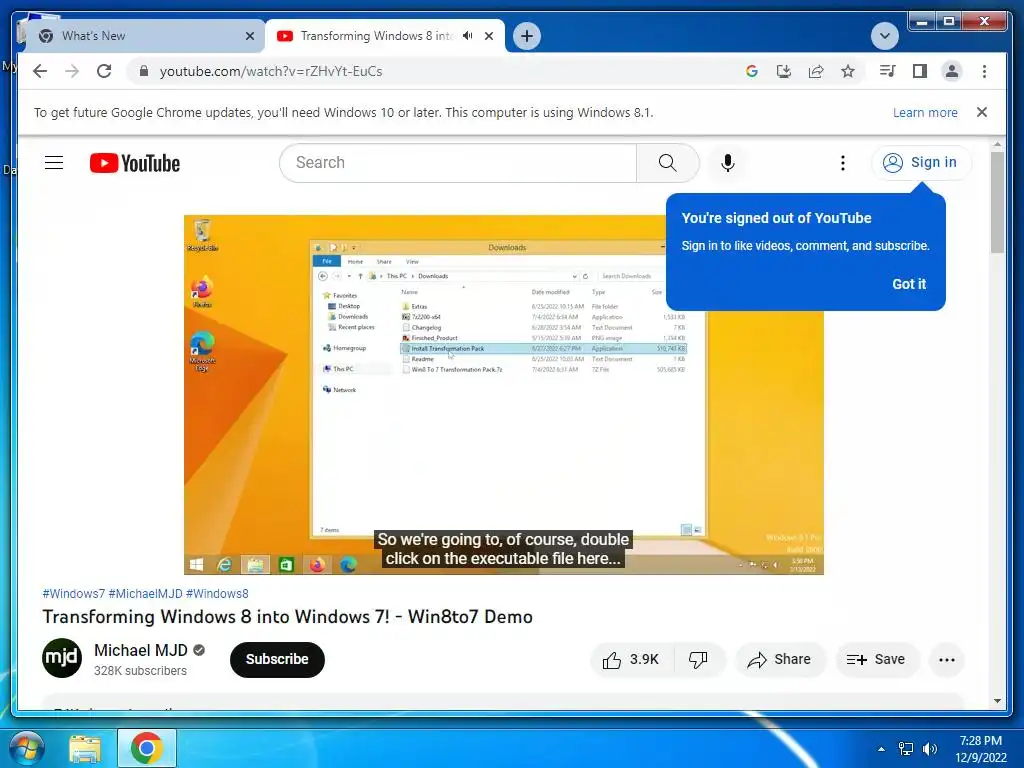The height and width of the screenshot is (768, 1024).
Task: Open the Michael MJD channel name
Action: 140,650
